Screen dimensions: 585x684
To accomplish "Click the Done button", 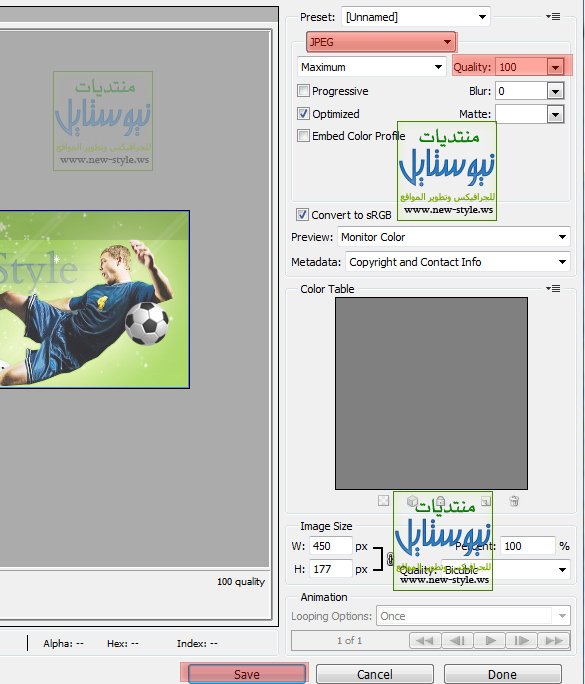I will tap(503, 674).
